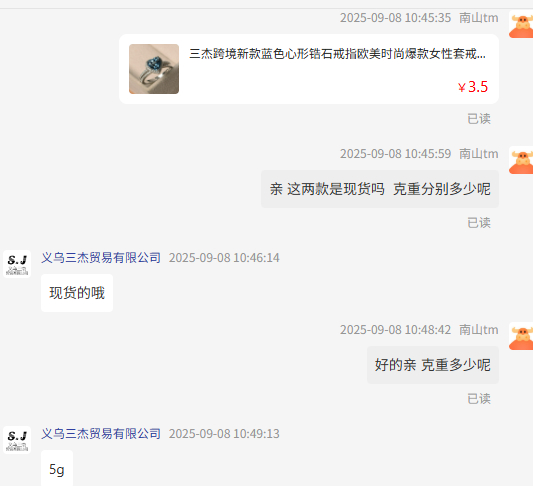The width and height of the screenshot is (533, 486).
Task: Click 南山tm's bull avatar beside the 10:48:42 message
Action: (x=521, y=336)
